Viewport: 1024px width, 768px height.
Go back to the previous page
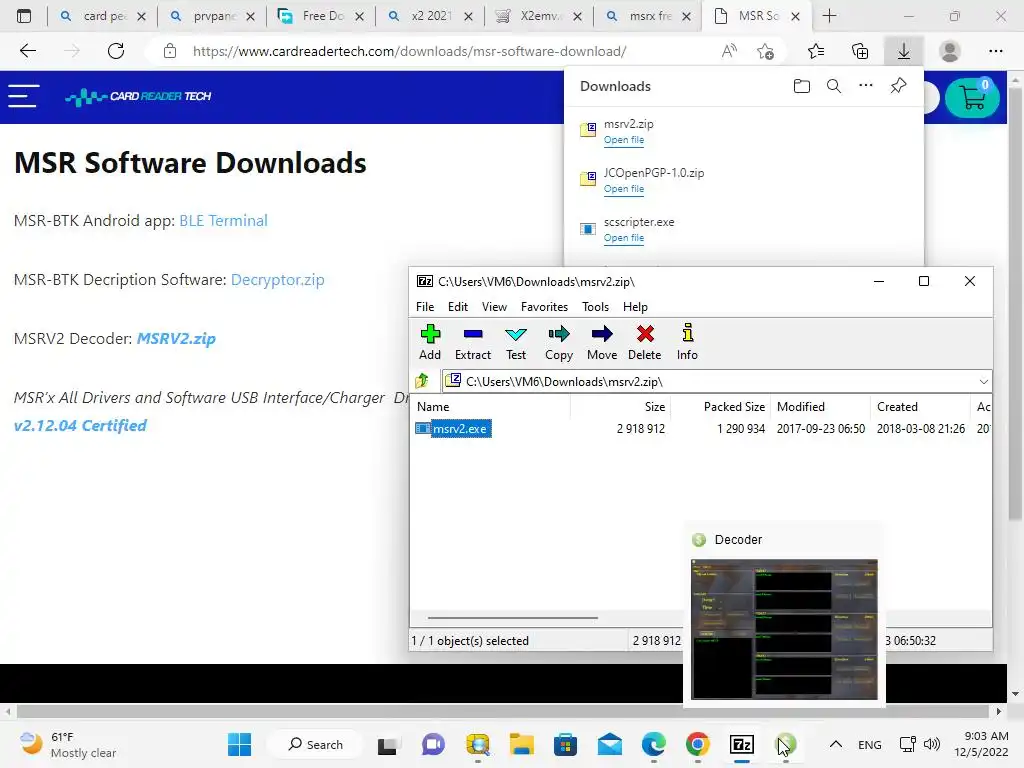coord(28,51)
